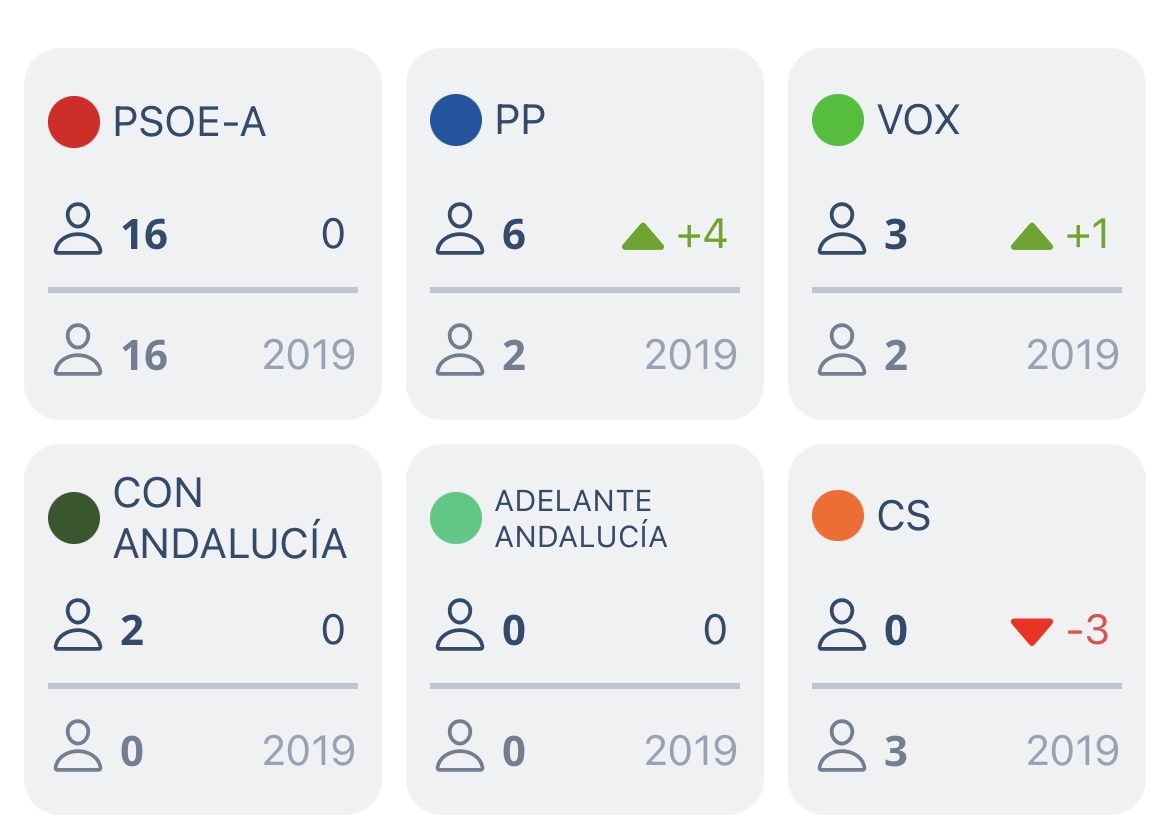This screenshot has width=1170, height=827.
Task: Click the person icon beside PP's 6 seats
Action: pos(460,230)
